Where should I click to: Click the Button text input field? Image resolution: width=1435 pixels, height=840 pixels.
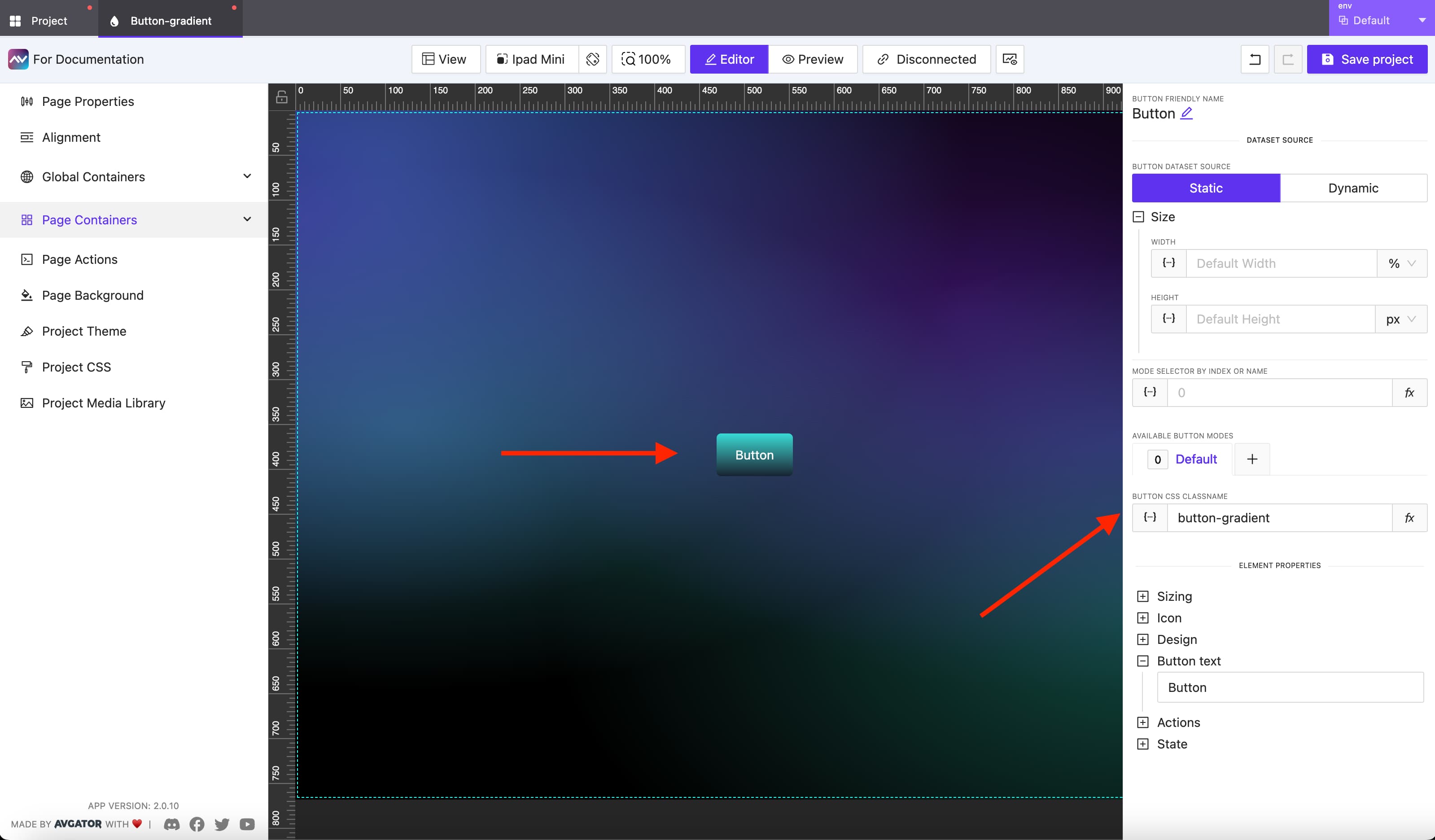1291,687
